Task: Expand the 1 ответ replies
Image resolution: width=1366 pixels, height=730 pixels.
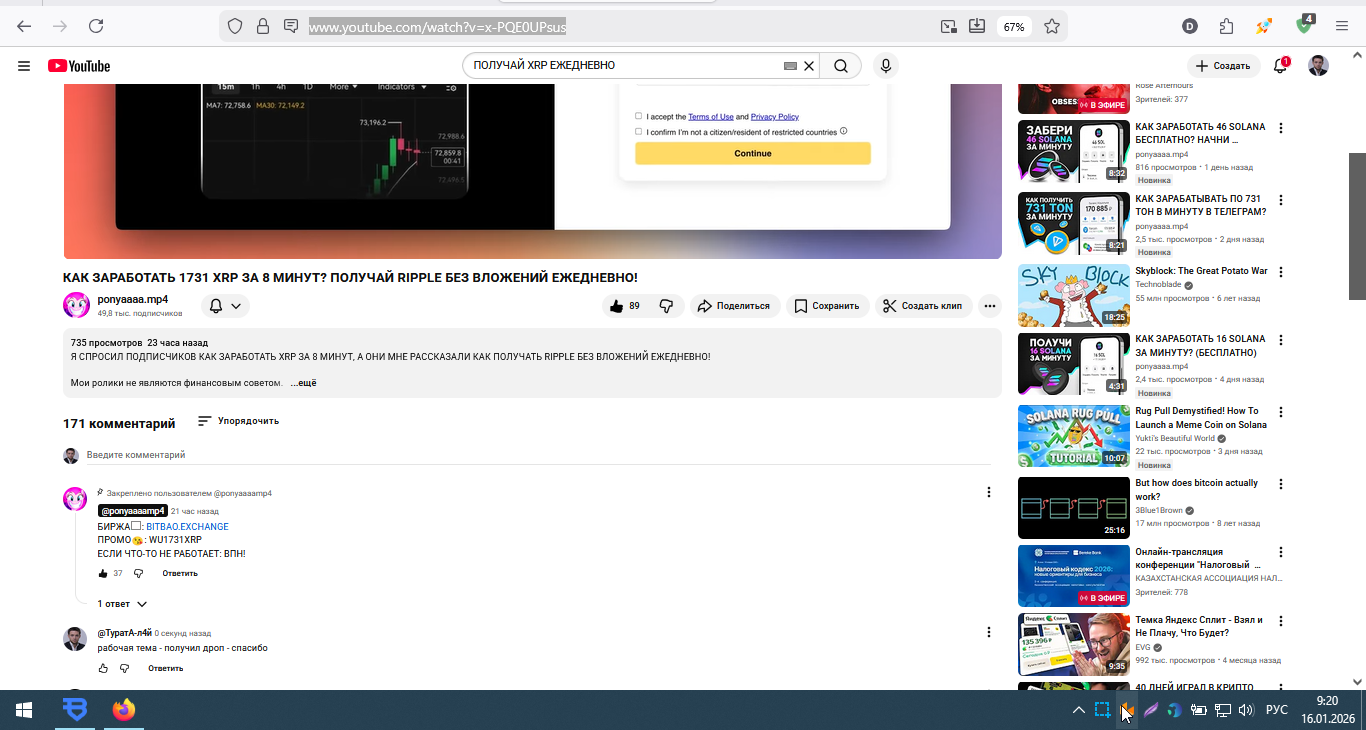Action: click(122, 604)
